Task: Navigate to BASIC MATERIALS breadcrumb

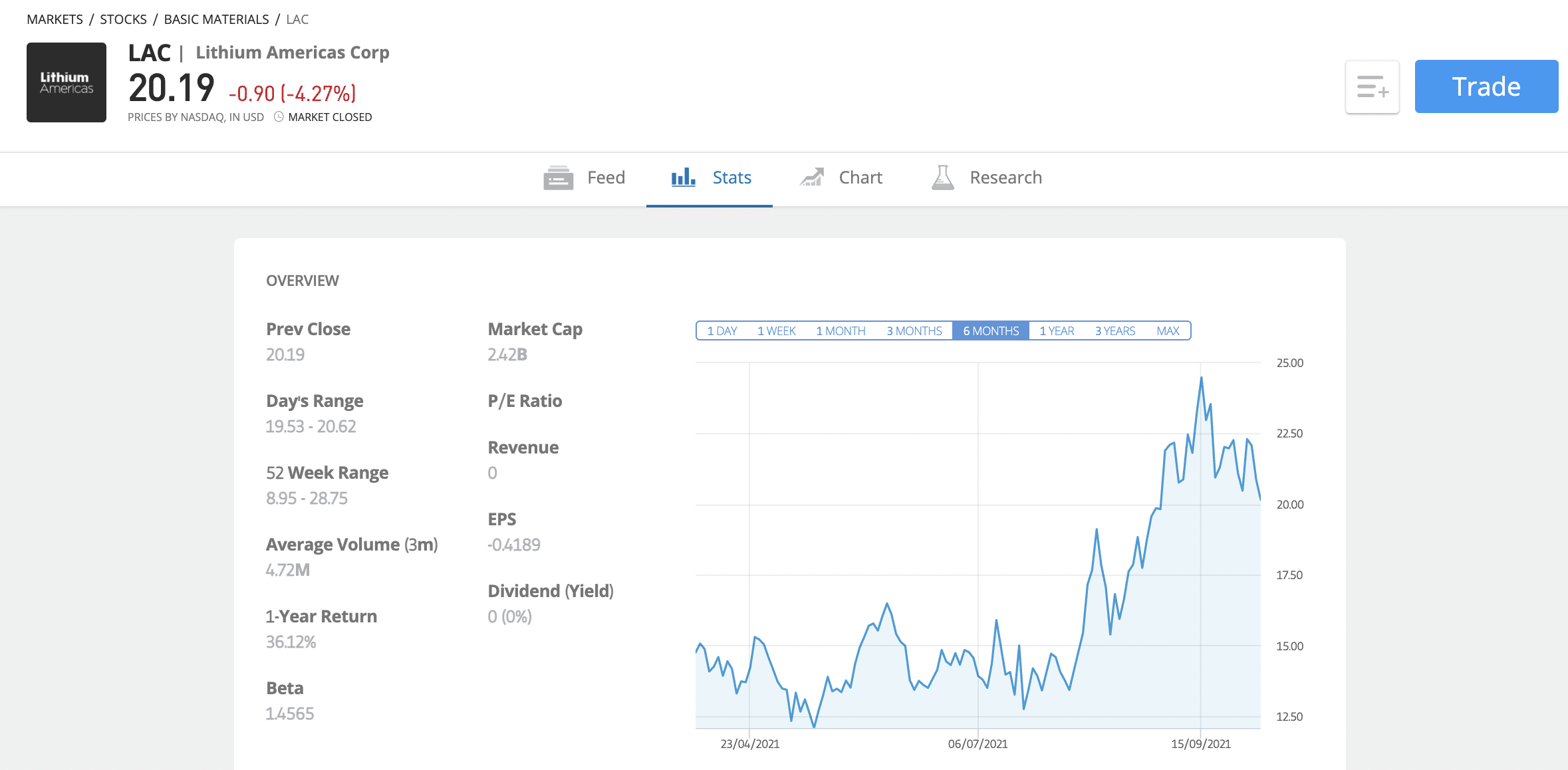Action: click(x=216, y=19)
